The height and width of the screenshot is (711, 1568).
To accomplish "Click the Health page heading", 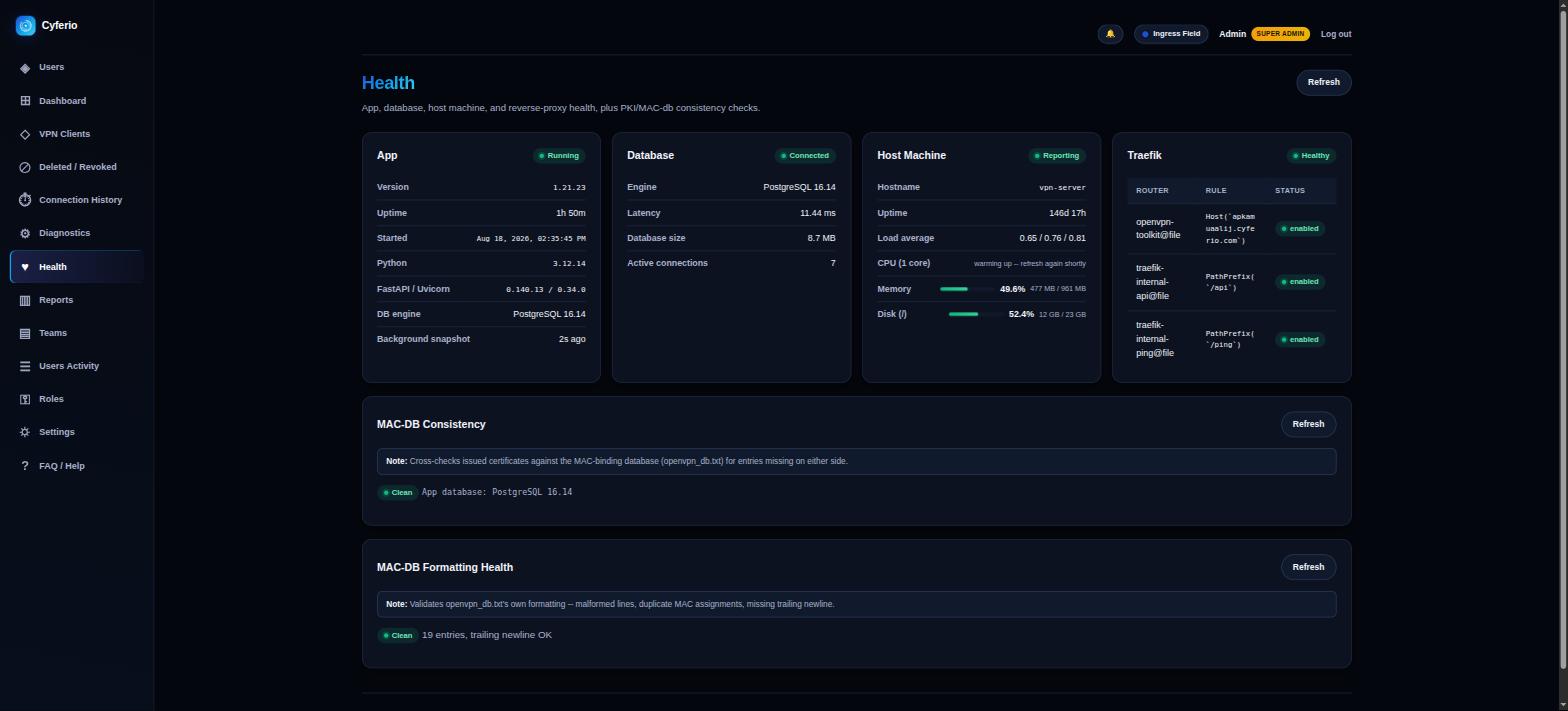I will tap(388, 83).
